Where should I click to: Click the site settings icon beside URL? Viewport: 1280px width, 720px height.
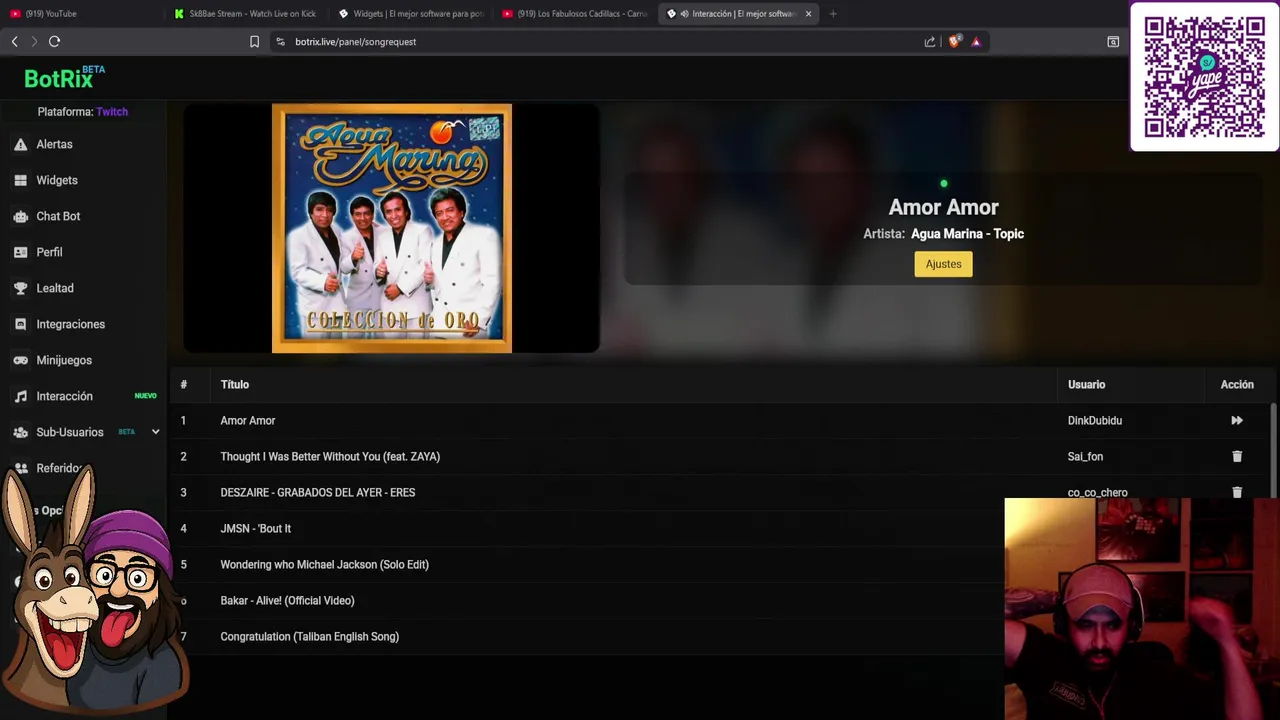click(280, 41)
